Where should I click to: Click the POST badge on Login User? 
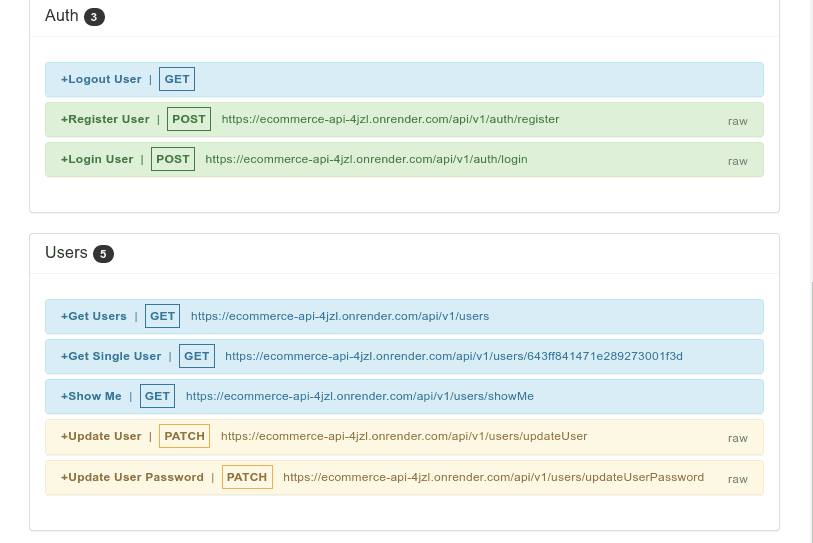173,159
